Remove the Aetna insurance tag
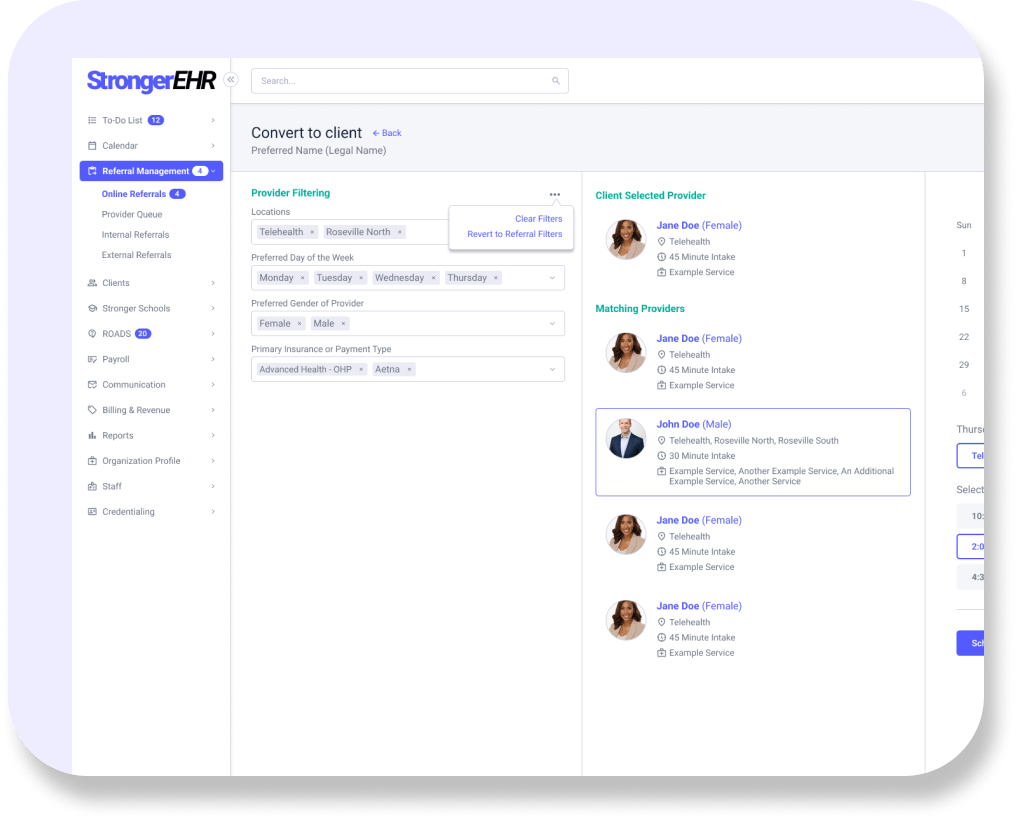Screen dimensions: 1016x820 410,370
